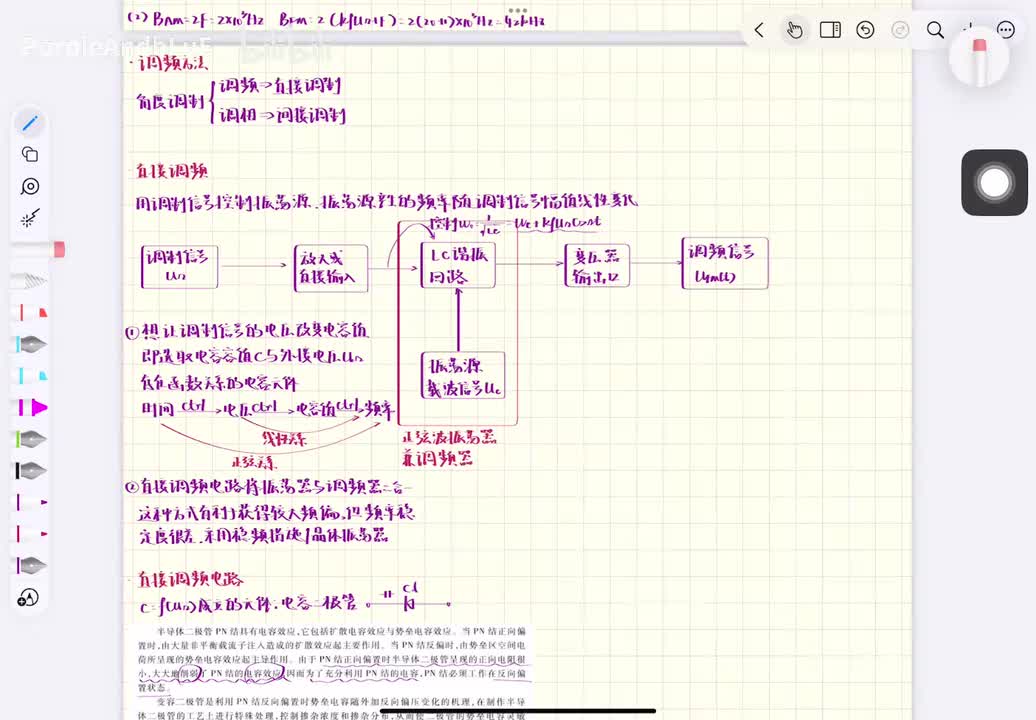Viewport: 1036px width, 720px height.
Task: Choose the black fountain pen
Action: coord(31,471)
